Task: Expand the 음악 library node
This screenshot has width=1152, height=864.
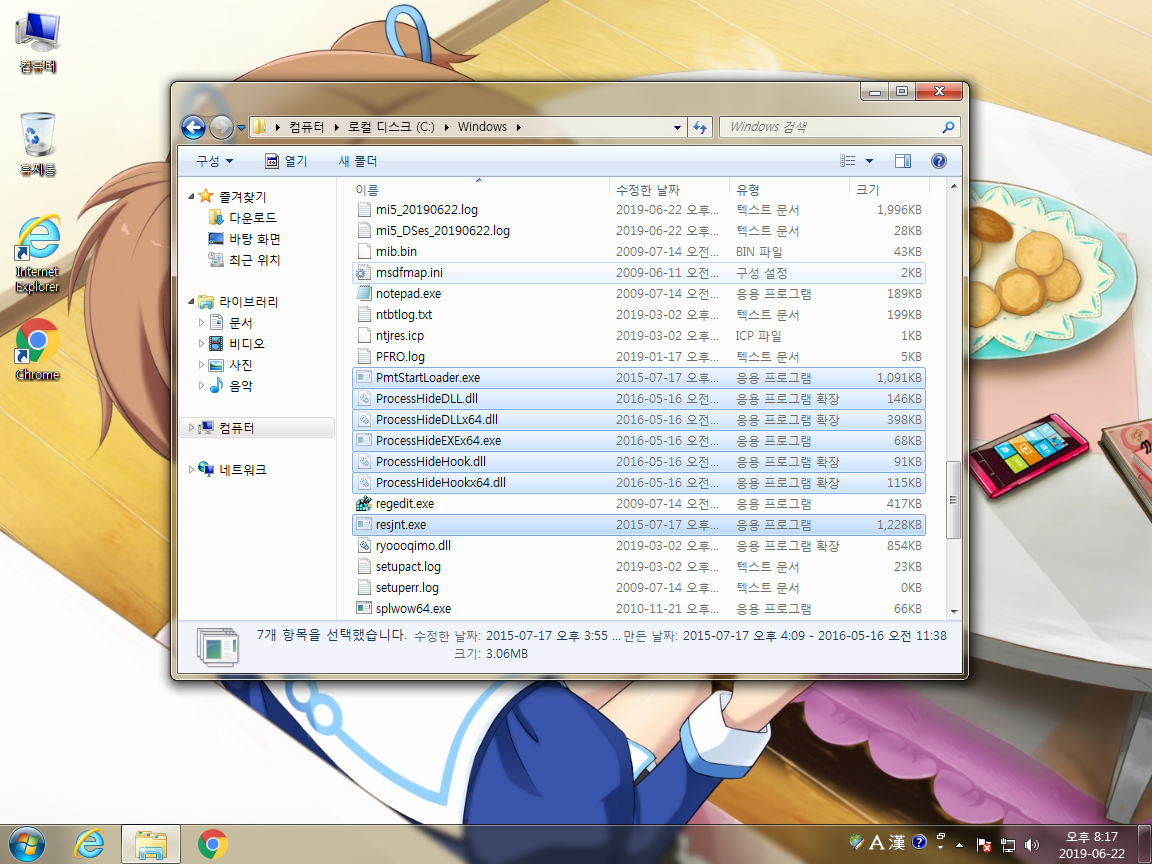Action: point(201,385)
